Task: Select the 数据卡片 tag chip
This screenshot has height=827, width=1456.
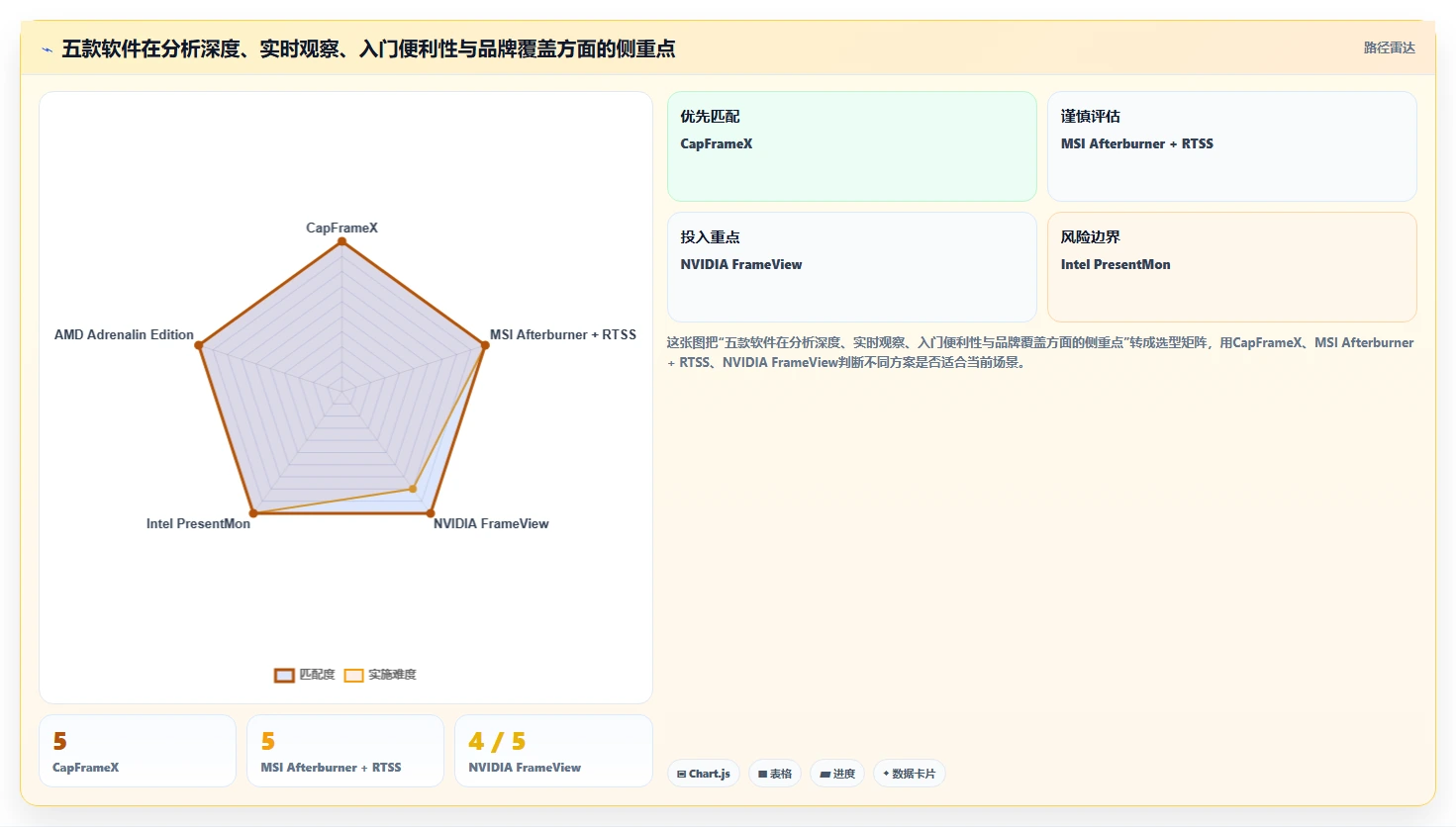Action: [909, 774]
